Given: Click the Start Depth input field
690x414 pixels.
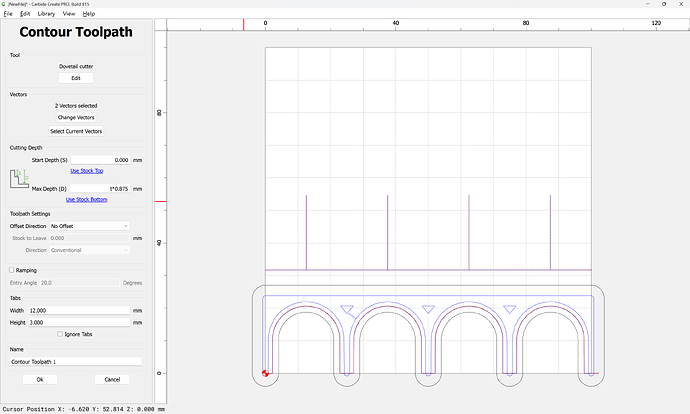Looking at the screenshot, I should 100,160.
